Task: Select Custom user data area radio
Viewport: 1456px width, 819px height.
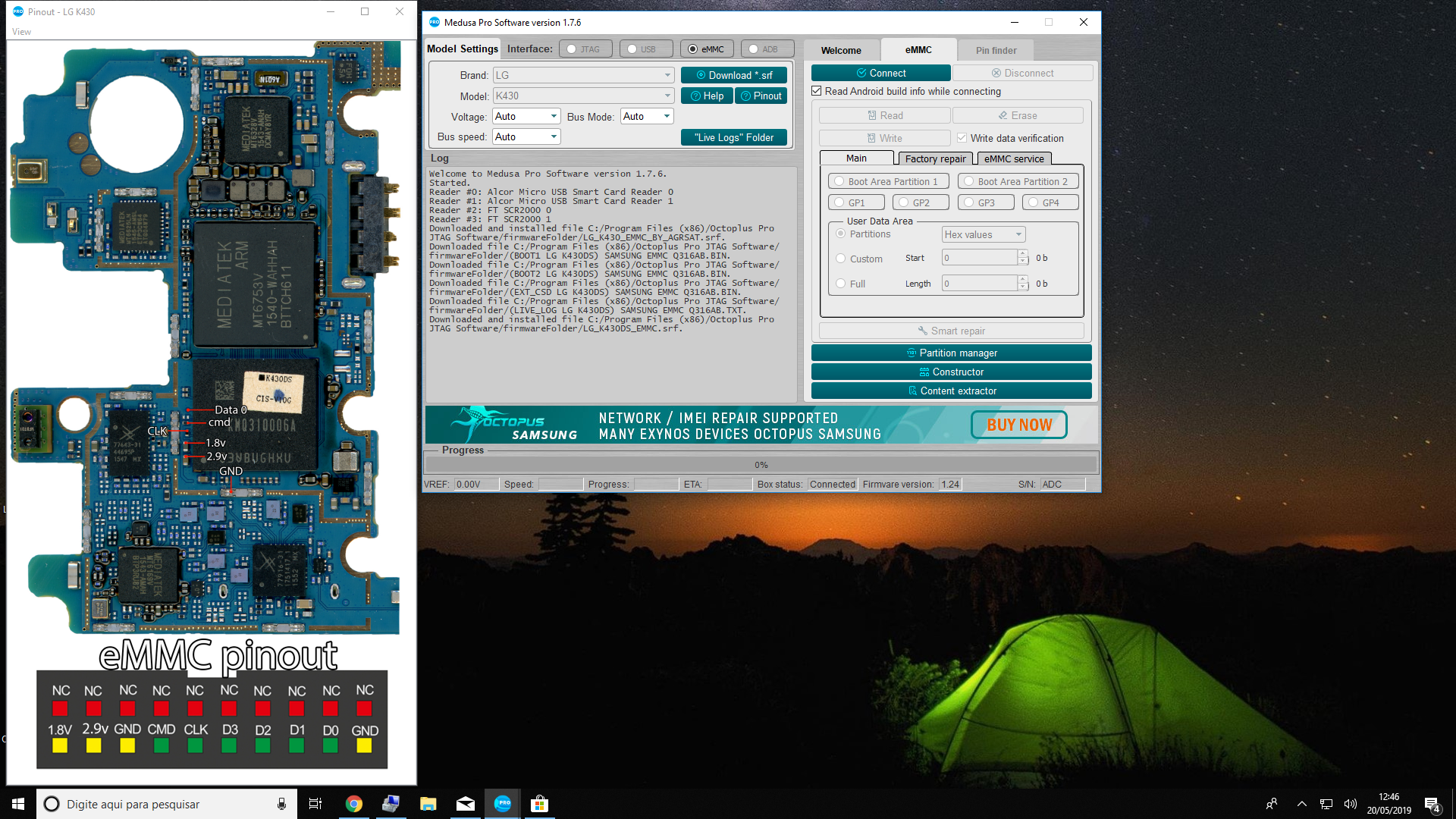Action: click(x=840, y=259)
